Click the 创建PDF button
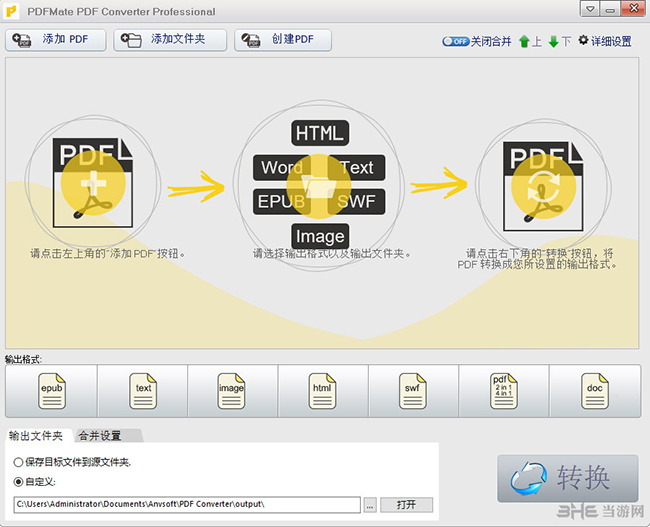This screenshot has height=527, width=650. point(283,40)
